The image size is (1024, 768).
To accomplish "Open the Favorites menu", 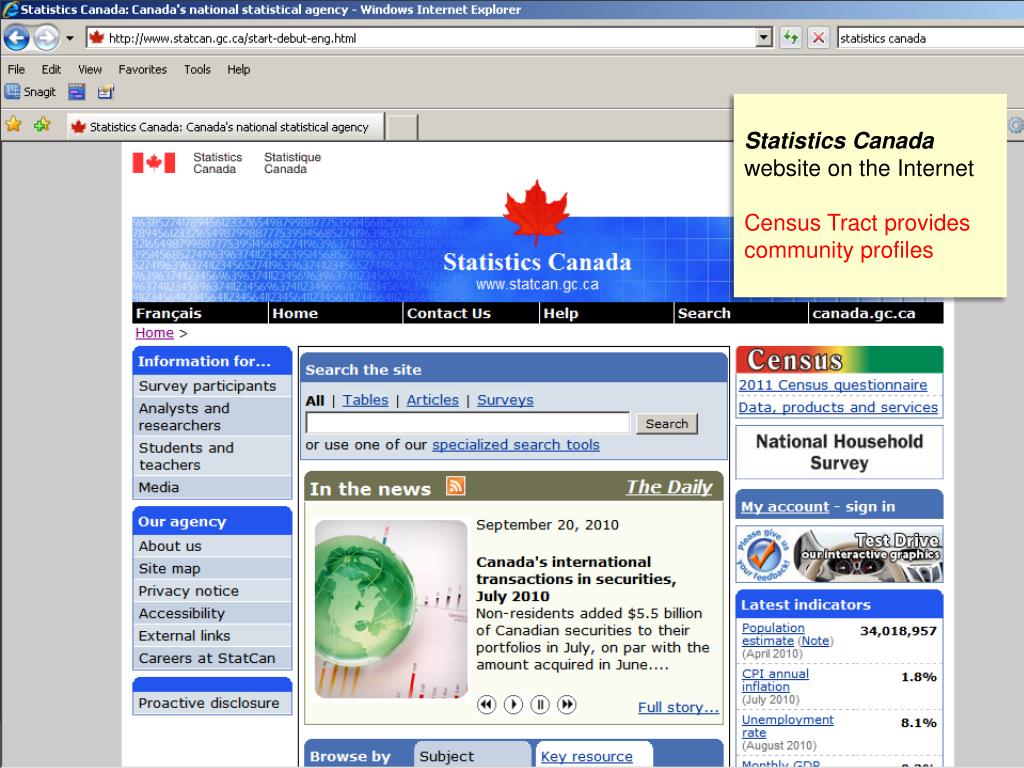I will pos(142,69).
